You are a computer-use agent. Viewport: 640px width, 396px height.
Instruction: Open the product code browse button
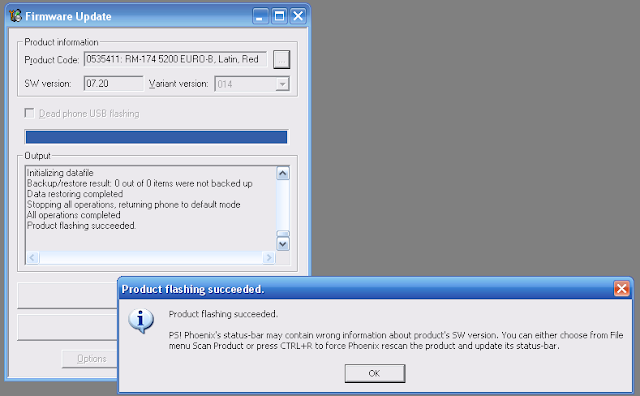coord(281,60)
